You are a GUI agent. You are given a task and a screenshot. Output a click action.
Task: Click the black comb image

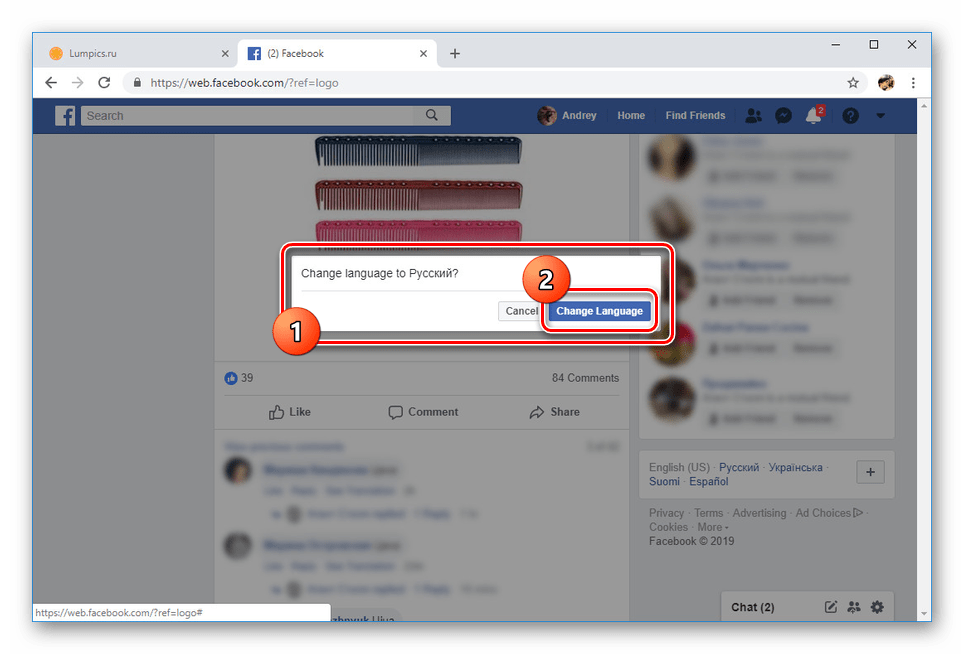[x=418, y=151]
